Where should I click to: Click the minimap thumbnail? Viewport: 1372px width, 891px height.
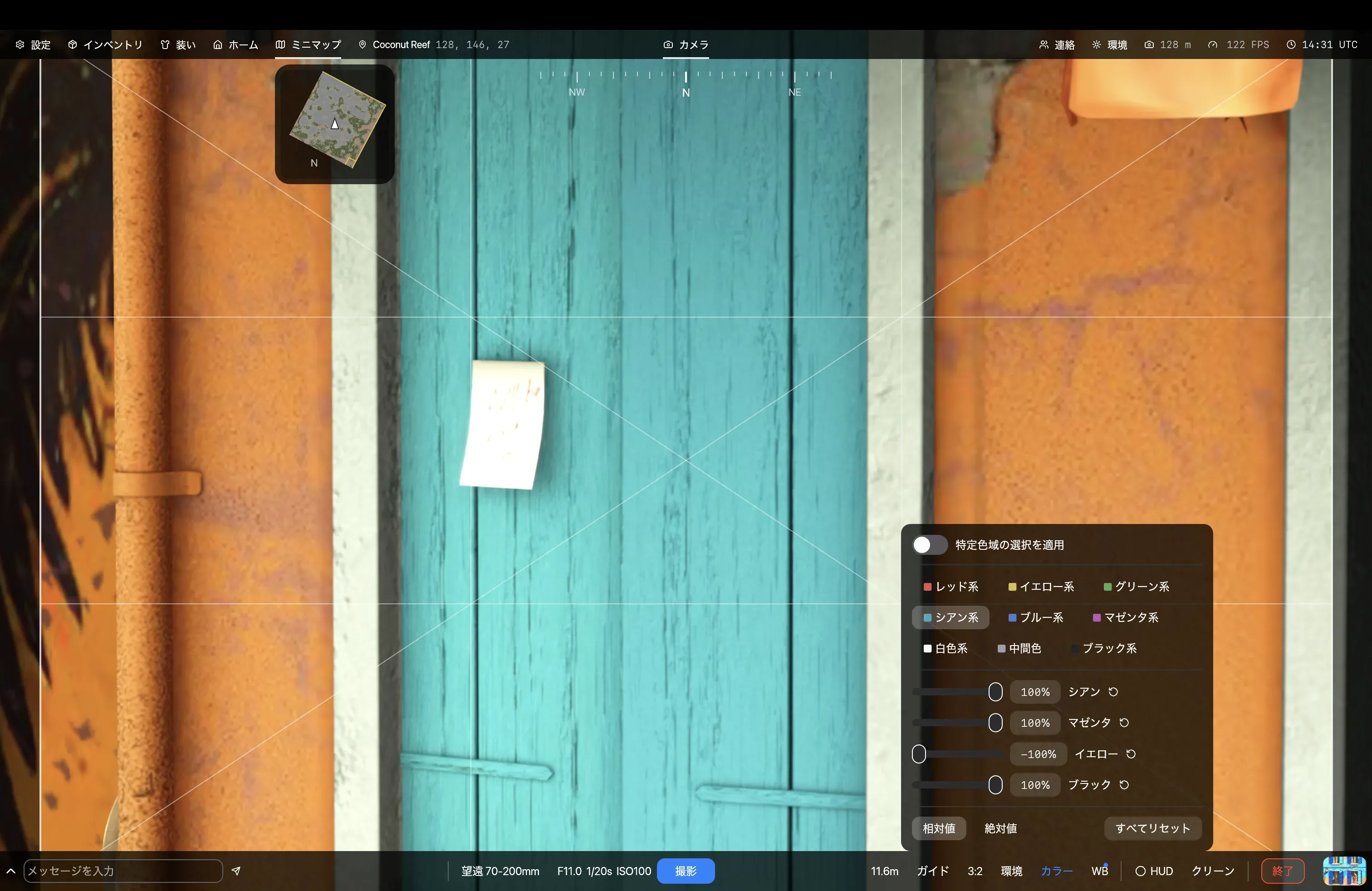pos(335,124)
